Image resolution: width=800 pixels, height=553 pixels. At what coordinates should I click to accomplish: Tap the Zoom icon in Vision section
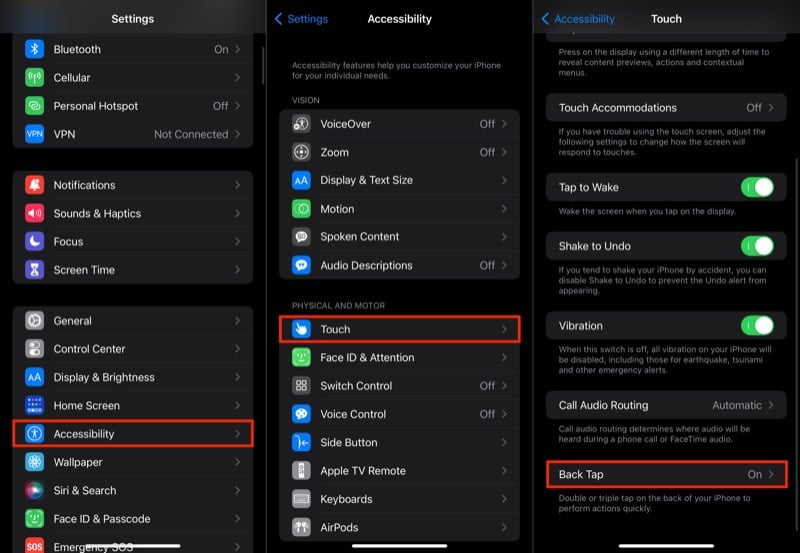click(302, 152)
